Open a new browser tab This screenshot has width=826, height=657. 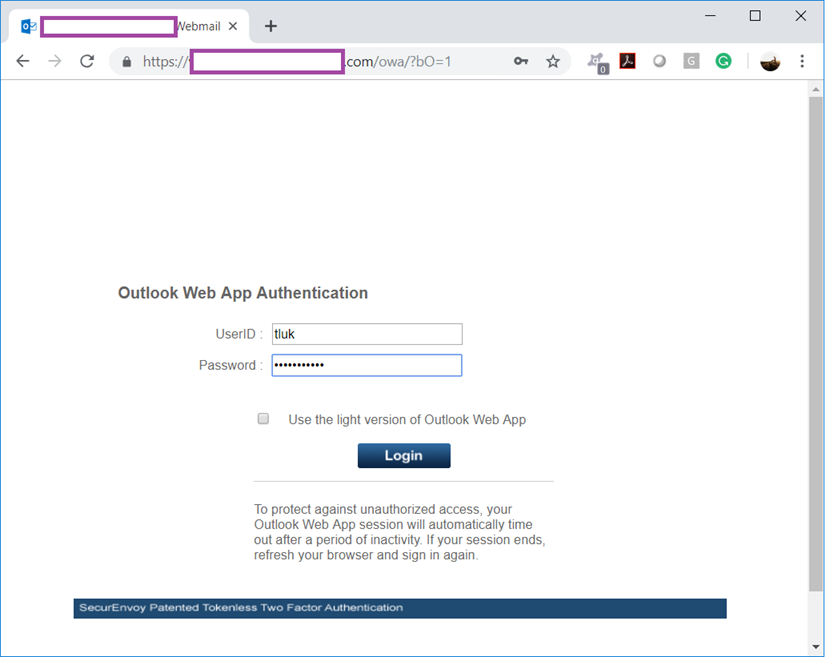click(271, 26)
